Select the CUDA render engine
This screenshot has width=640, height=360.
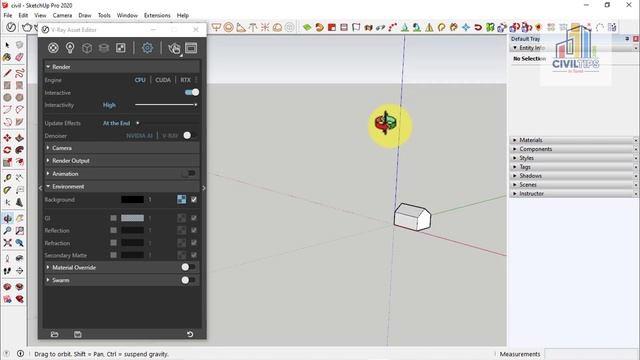[163, 80]
